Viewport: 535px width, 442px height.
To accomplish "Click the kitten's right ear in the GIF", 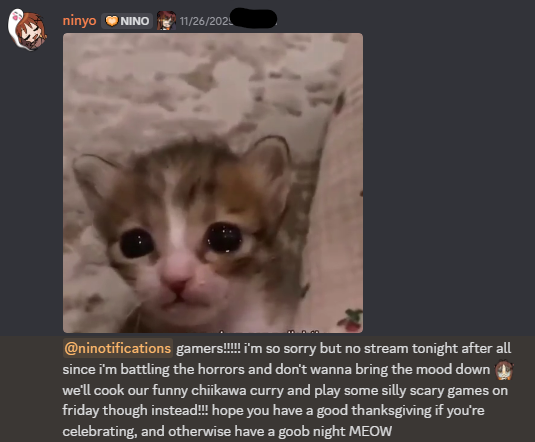I will pyautogui.click(x=270, y=159).
